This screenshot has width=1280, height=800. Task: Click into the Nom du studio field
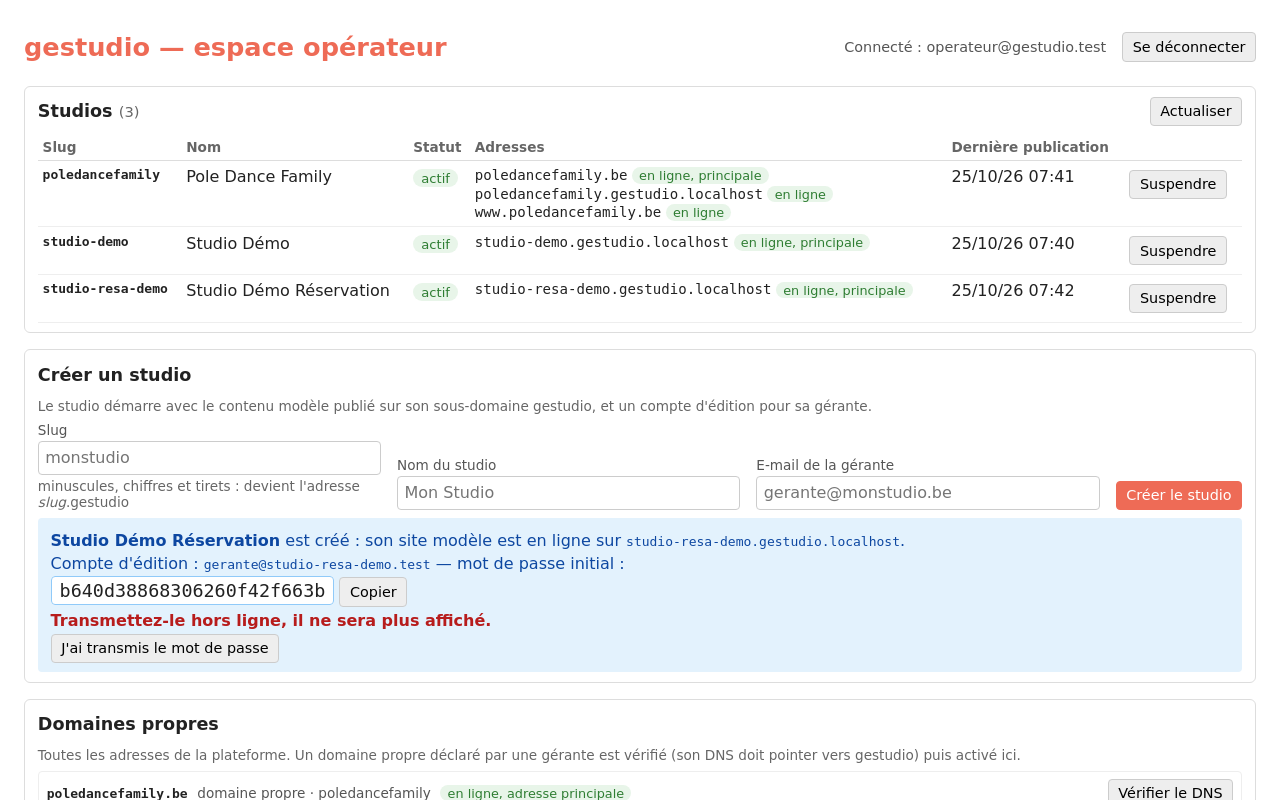click(568, 493)
